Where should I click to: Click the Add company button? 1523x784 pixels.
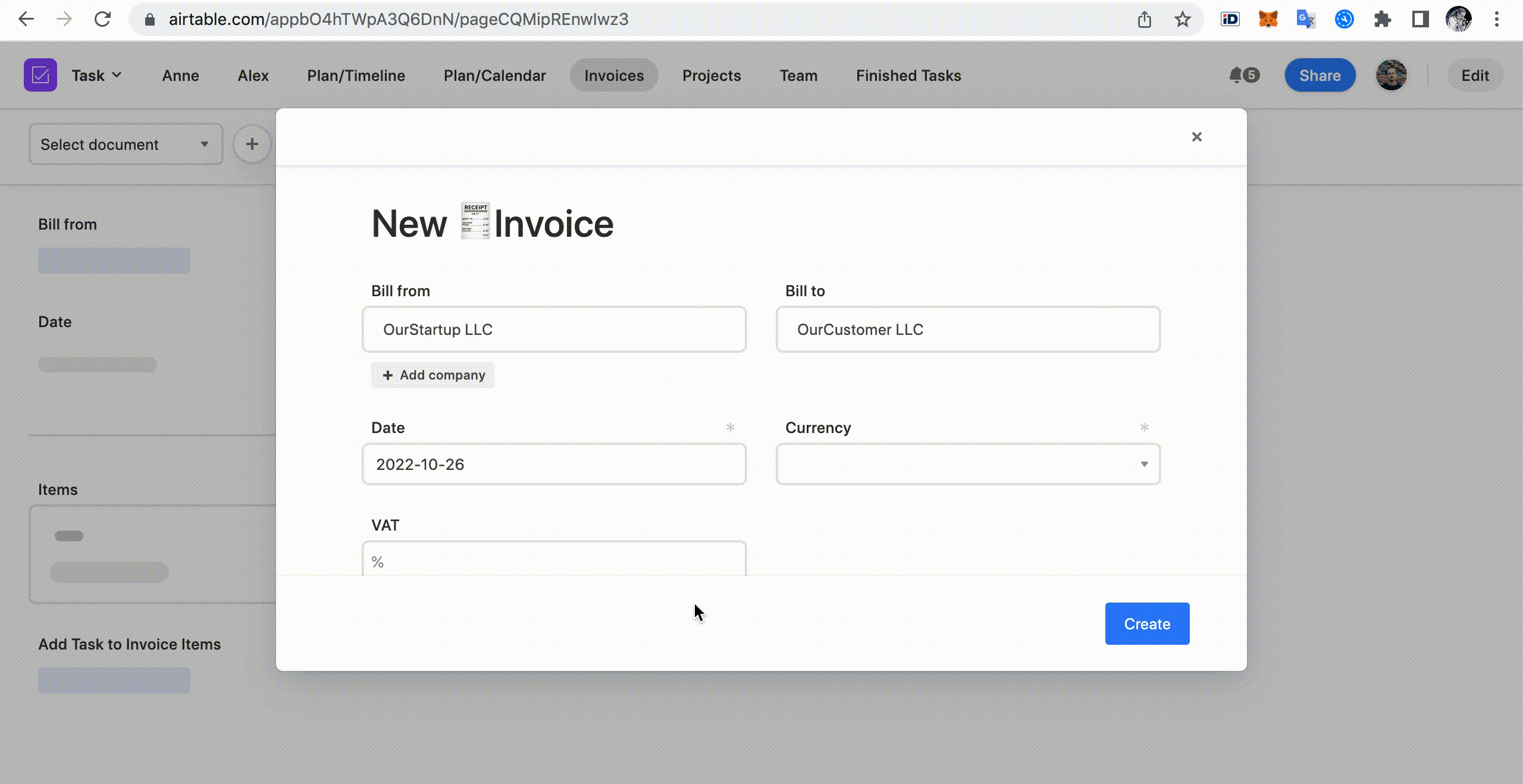coord(433,375)
